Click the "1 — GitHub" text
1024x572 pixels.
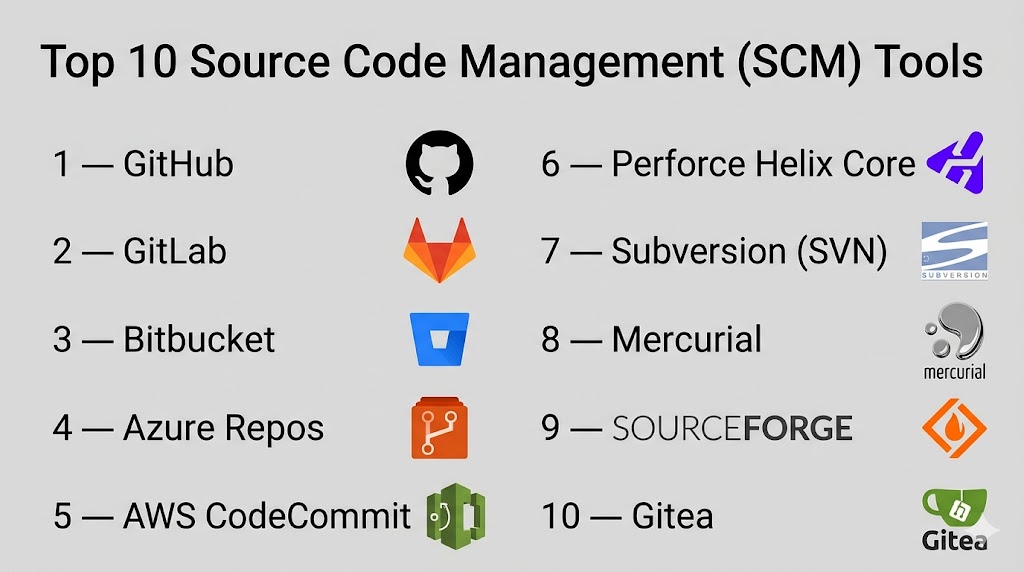point(143,164)
